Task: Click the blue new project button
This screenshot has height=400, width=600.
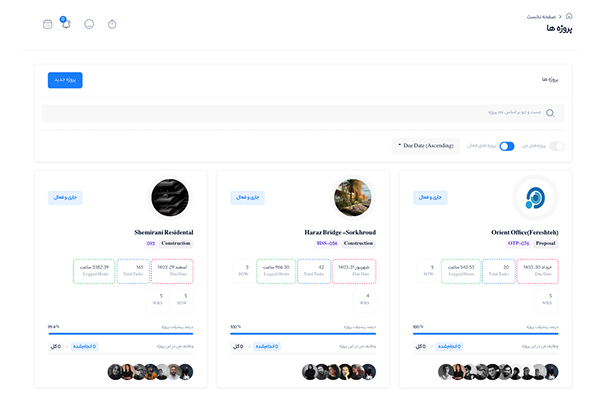Action: (64, 80)
